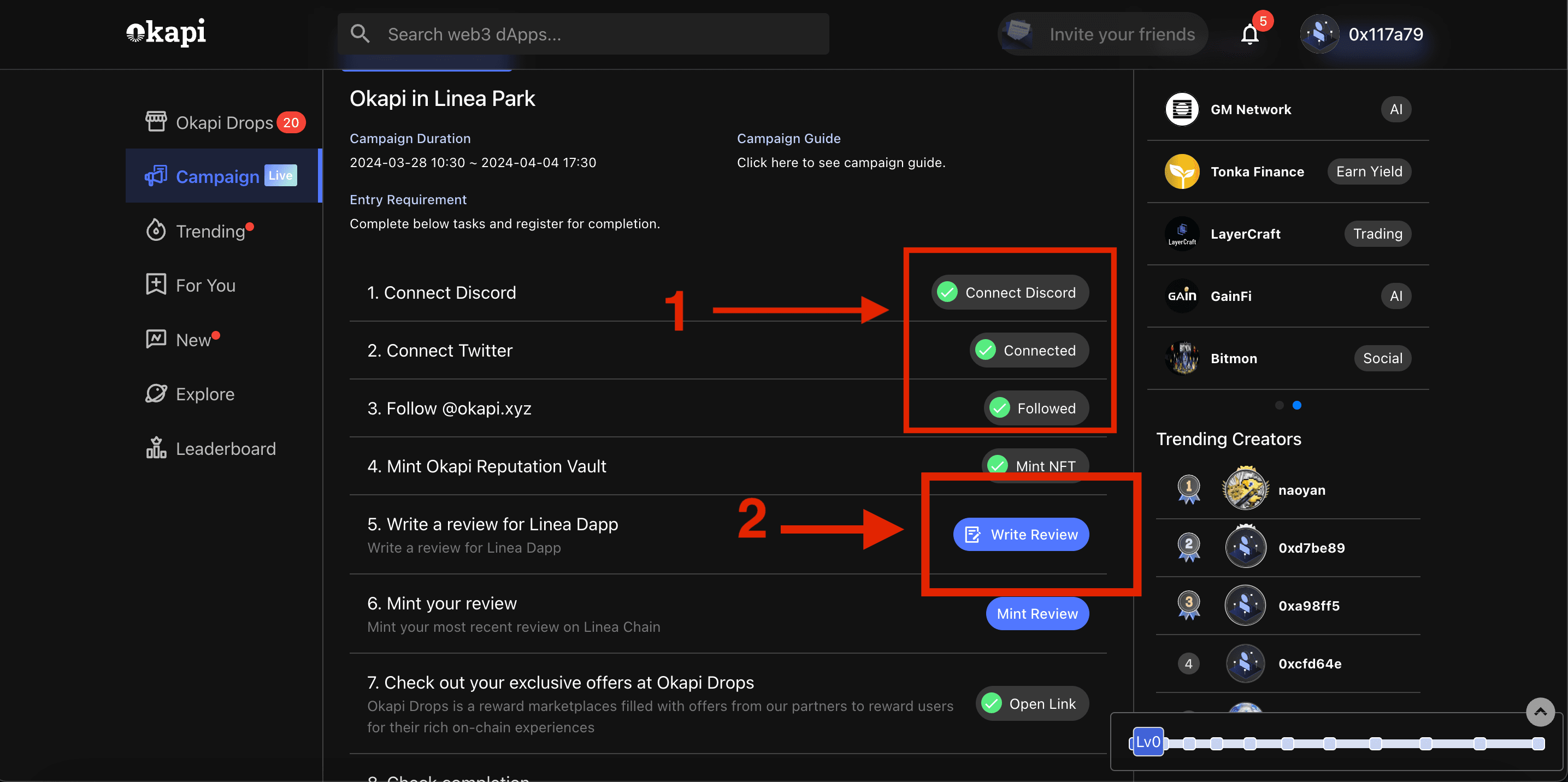This screenshot has width=1568, height=782.
Task: Open the Tonka Finance logo
Action: 1182,171
